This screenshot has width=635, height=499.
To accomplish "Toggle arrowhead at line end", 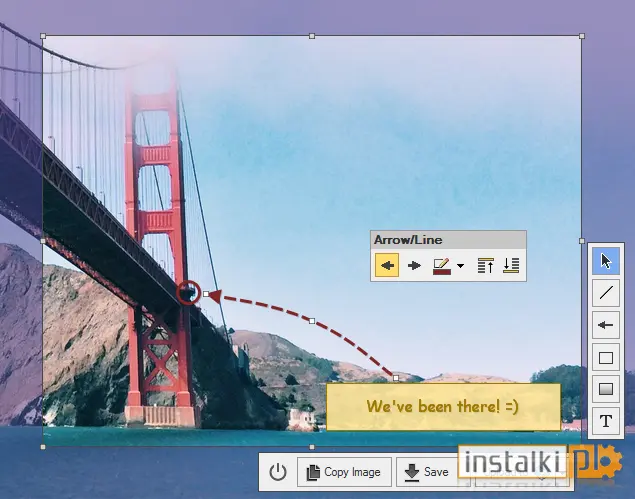I will click(414, 265).
